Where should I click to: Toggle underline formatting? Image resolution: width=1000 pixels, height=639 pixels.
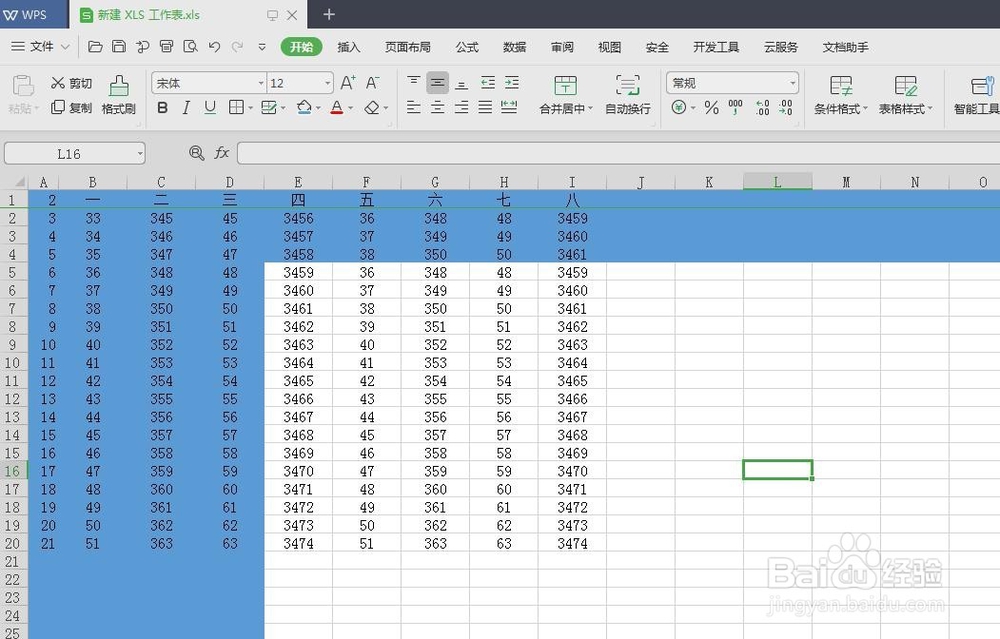[x=210, y=107]
